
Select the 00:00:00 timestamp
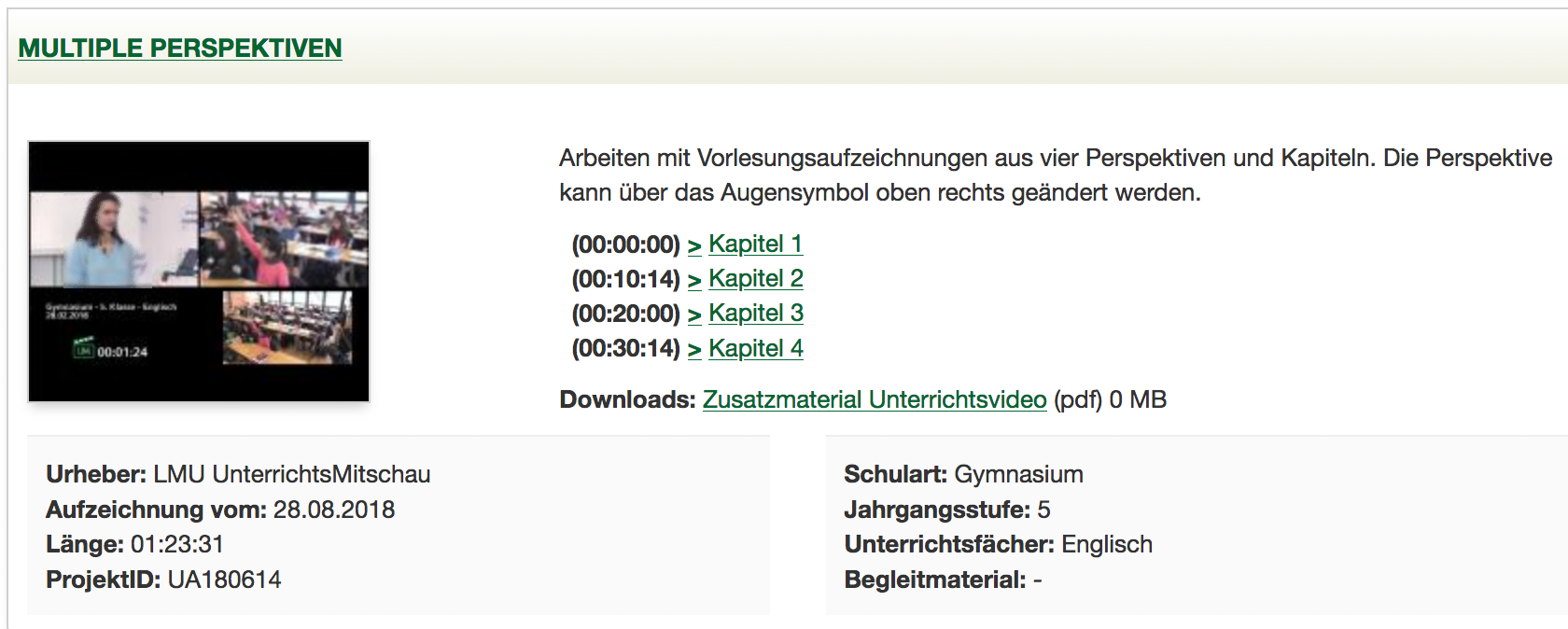pos(626,245)
